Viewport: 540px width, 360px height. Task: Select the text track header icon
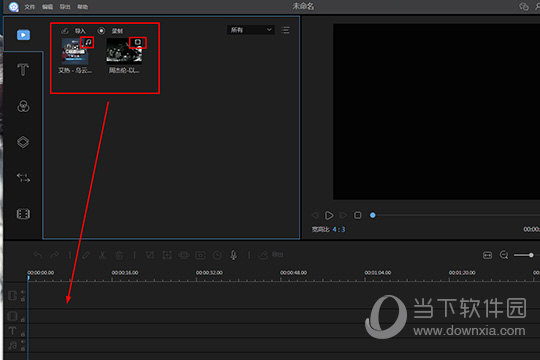[x=12, y=331]
